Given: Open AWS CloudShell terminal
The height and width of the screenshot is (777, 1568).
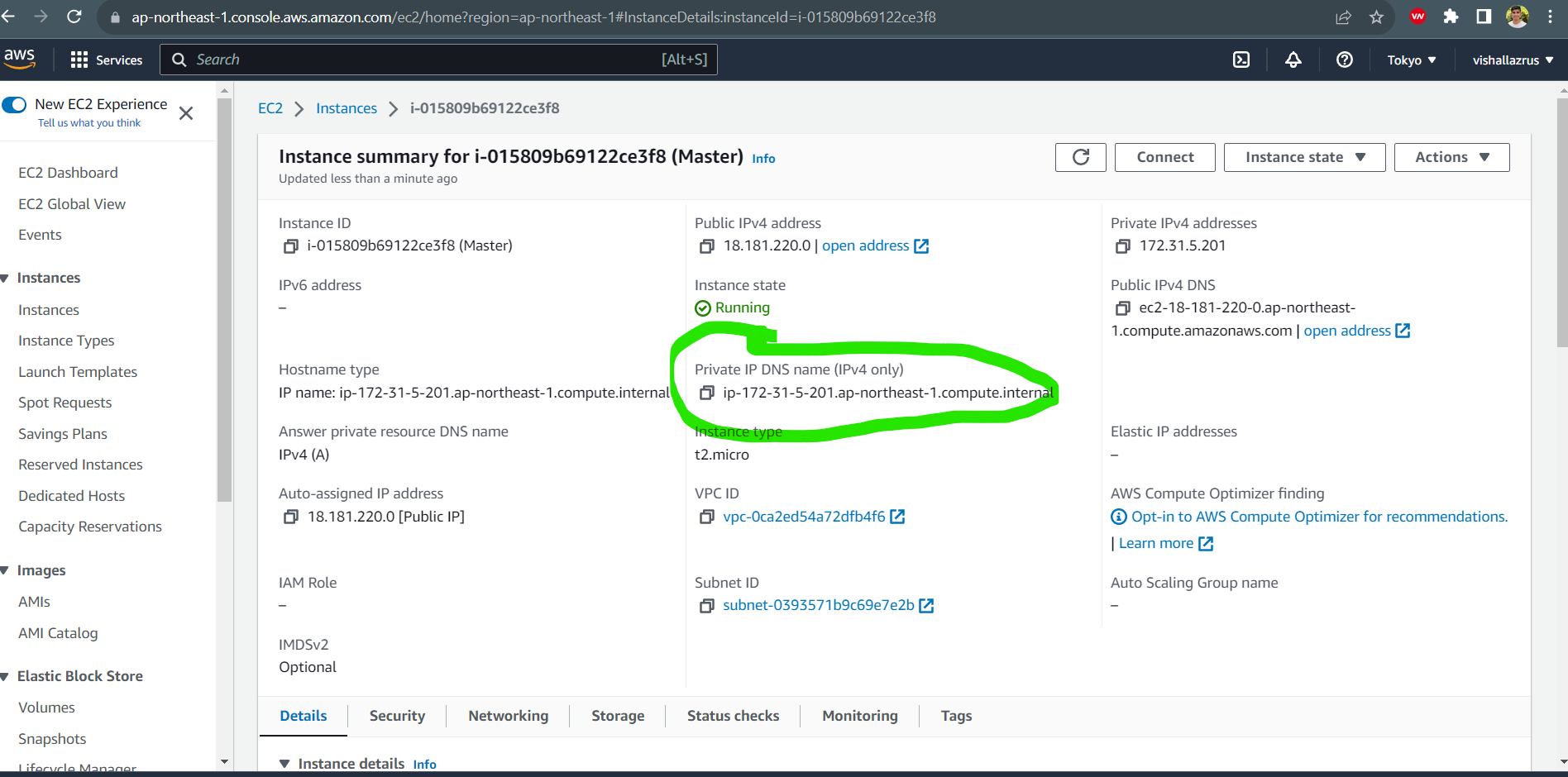Looking at the screenshot, I should point(1241,59).
